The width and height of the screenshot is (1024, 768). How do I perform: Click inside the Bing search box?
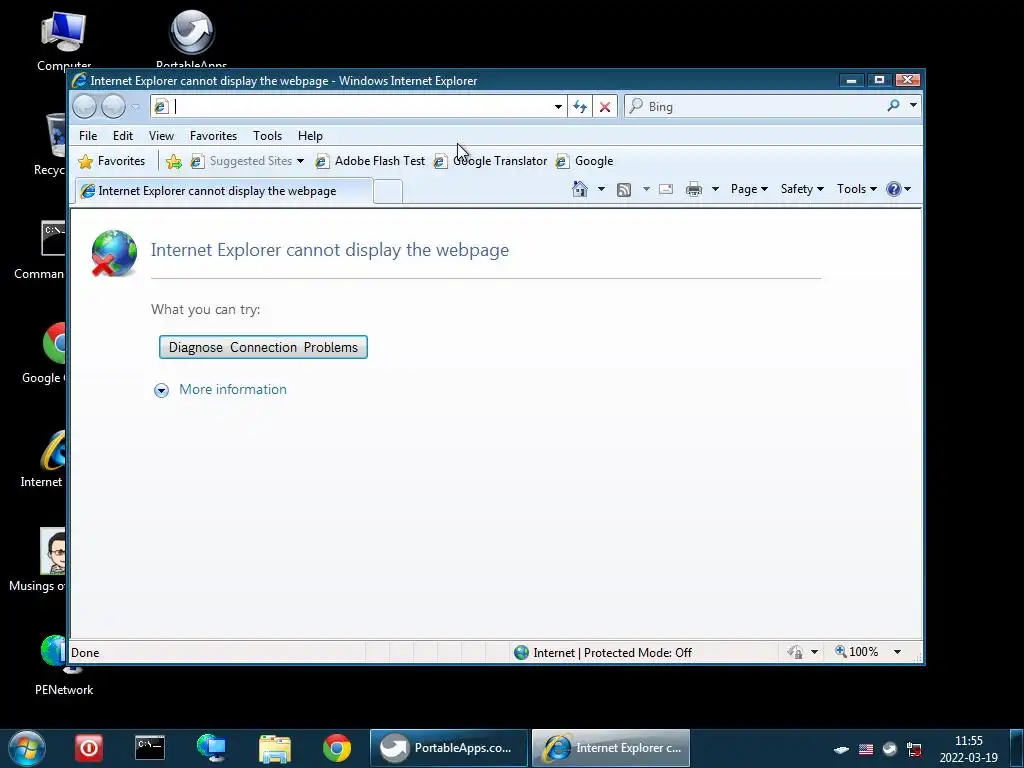(x=764, y=106)
